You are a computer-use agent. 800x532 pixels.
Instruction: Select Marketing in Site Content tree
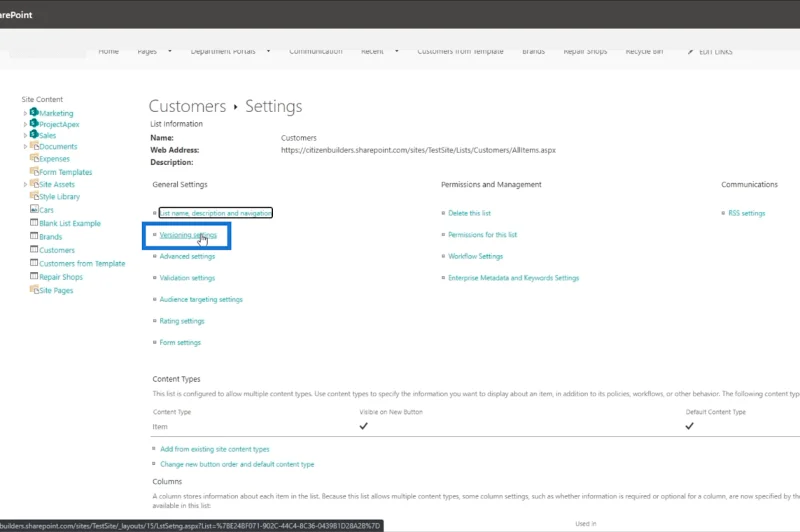coord(56,113)
